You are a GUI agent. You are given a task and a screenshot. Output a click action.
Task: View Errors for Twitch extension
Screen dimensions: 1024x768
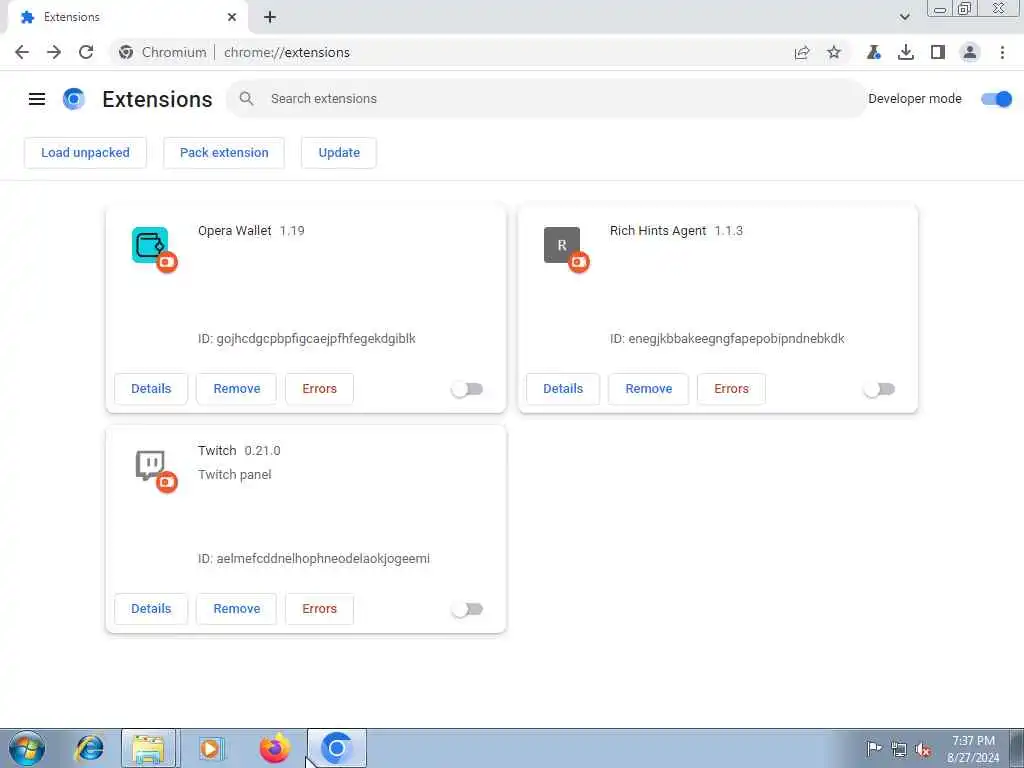(x=319, y=609)
